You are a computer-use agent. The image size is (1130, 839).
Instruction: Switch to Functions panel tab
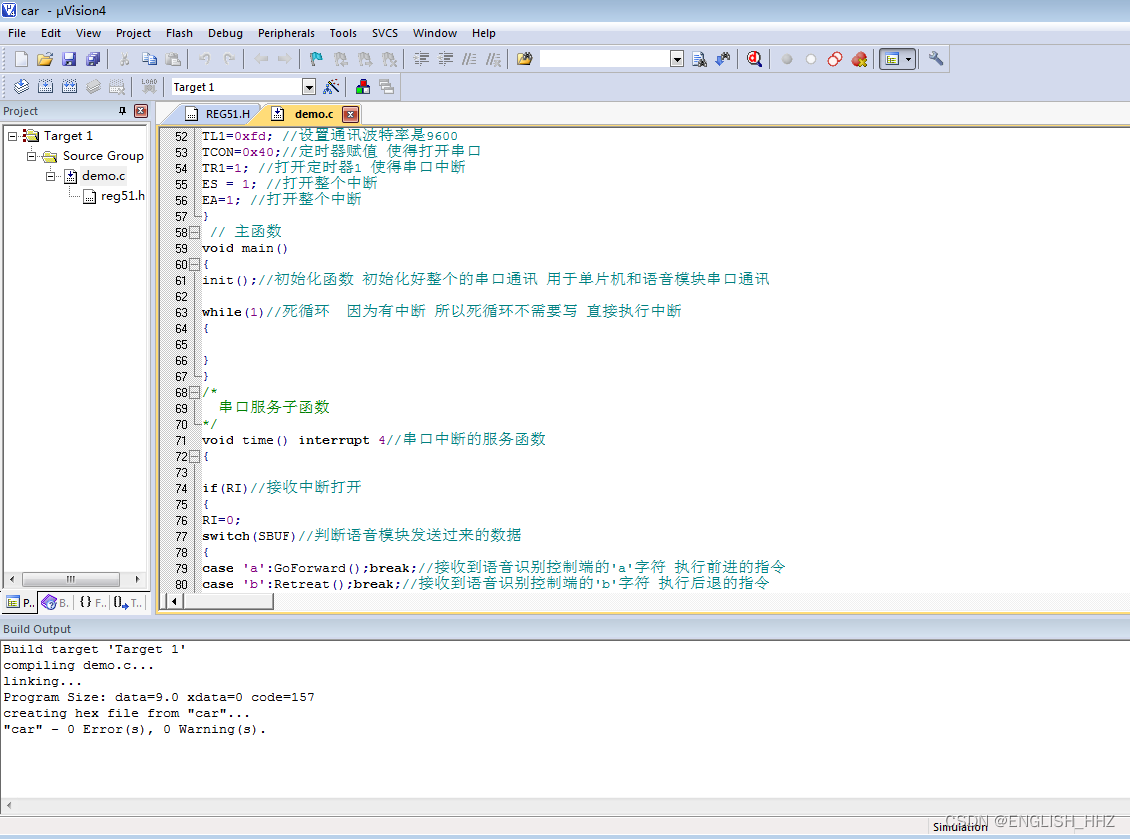pos(92,603)
